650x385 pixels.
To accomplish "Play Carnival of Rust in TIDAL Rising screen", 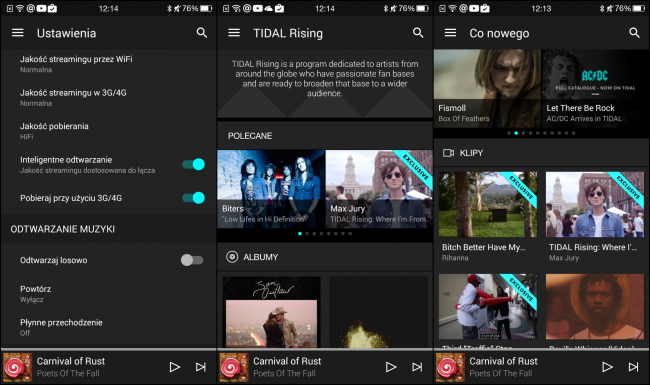I will pyautogui.click(x=391, y=367).
